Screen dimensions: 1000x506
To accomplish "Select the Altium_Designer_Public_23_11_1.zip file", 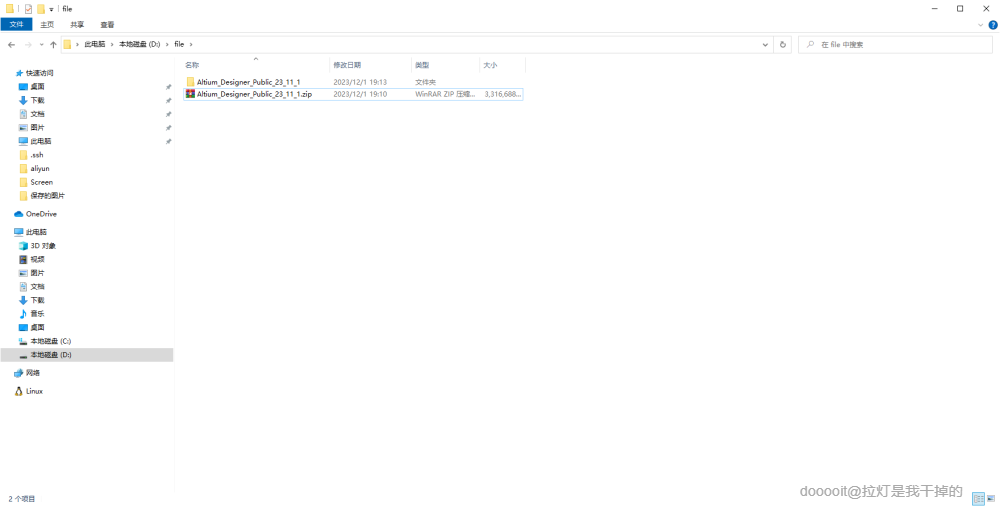I will click(254, 94).
